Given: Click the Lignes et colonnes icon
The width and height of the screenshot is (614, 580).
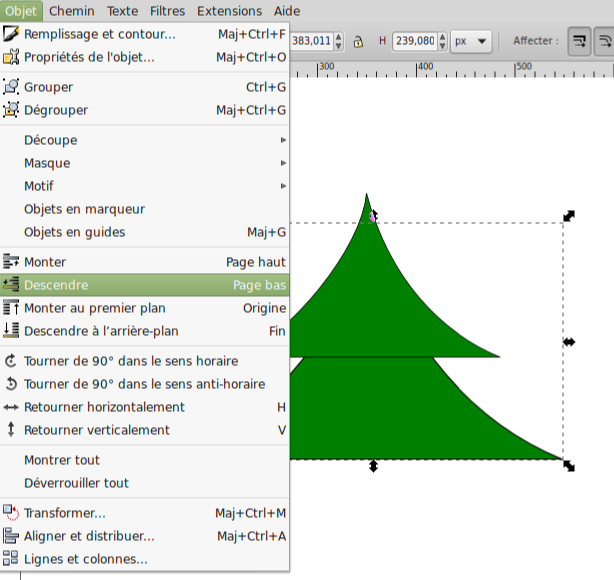Looking at the screenshot, I should tap(11, 558).
